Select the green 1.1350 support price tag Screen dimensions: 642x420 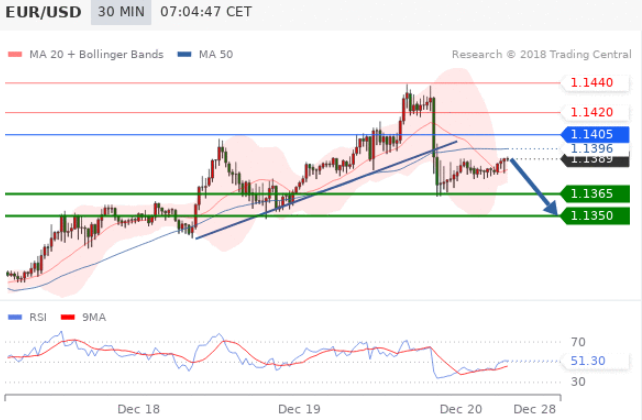[594, 215]
